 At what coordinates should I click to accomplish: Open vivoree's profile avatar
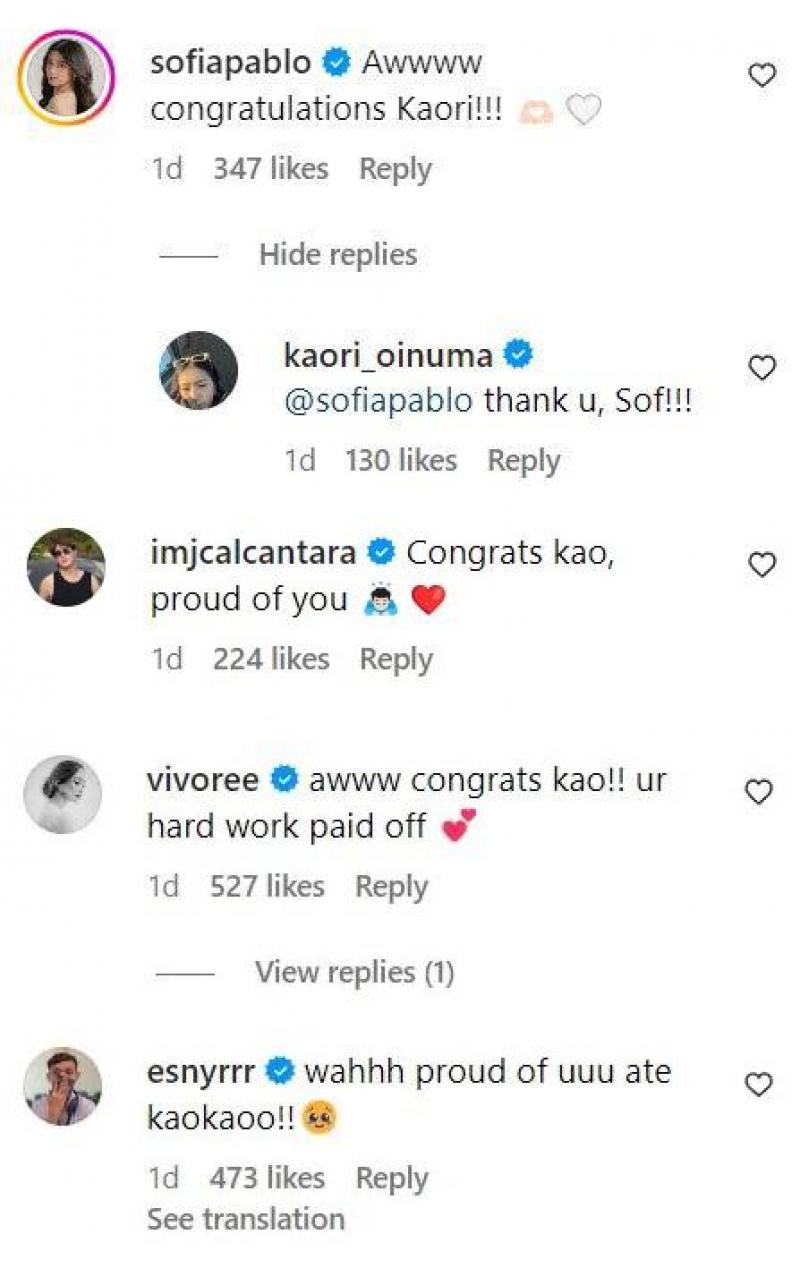click(62, 794)
